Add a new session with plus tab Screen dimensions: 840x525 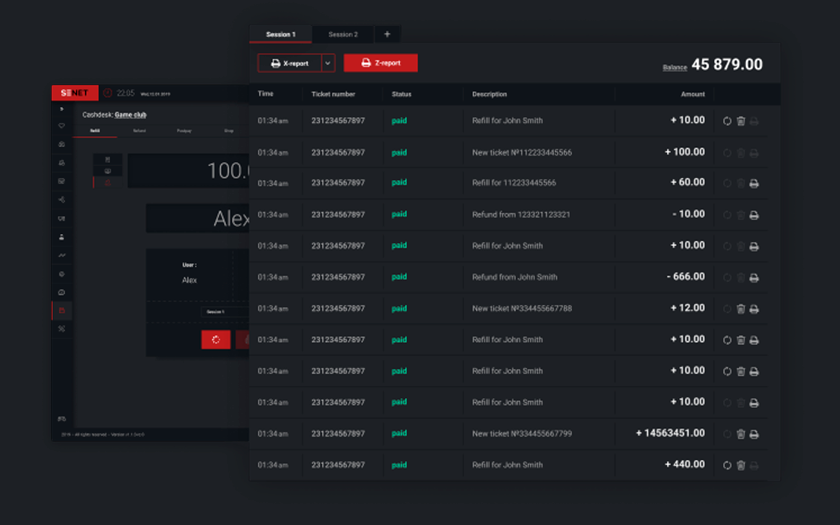tap(387, 34)
